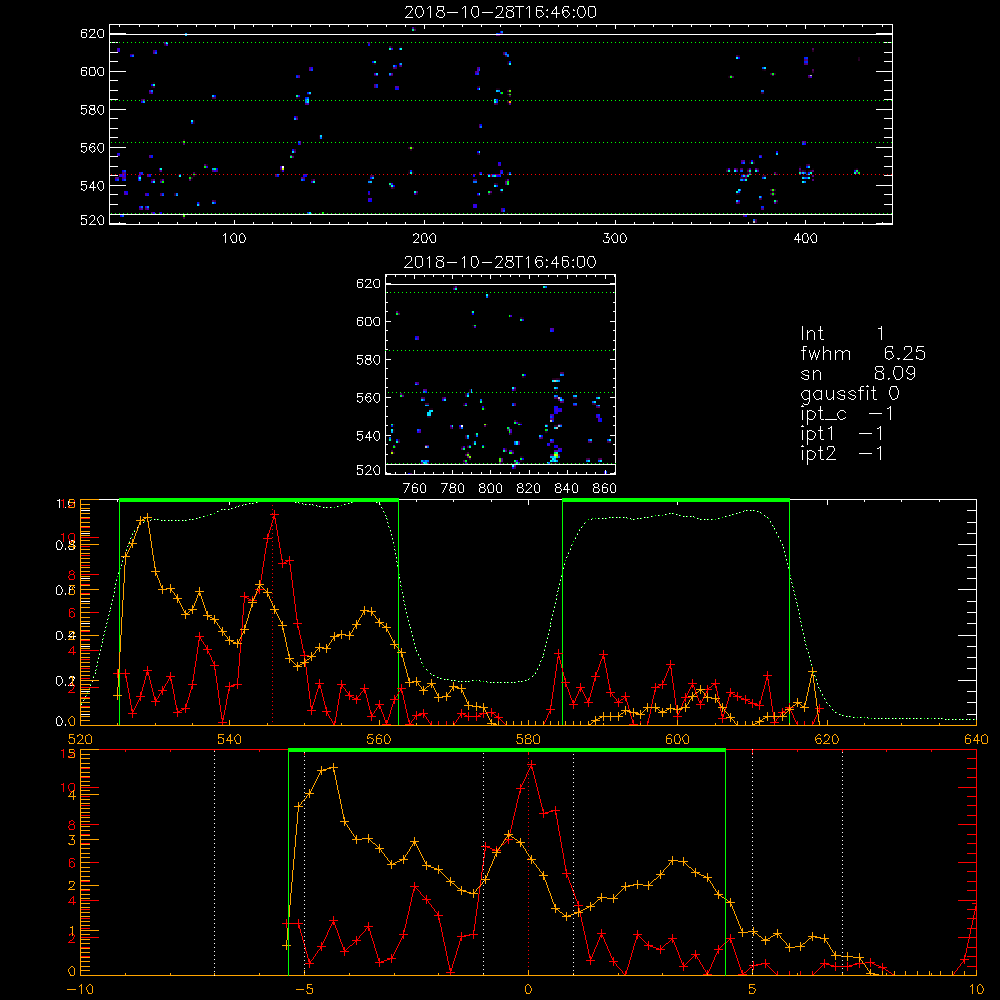Click the red dotted horizontal line in top image
This screenshot has height=1000, width=1000.
point(501,175)
